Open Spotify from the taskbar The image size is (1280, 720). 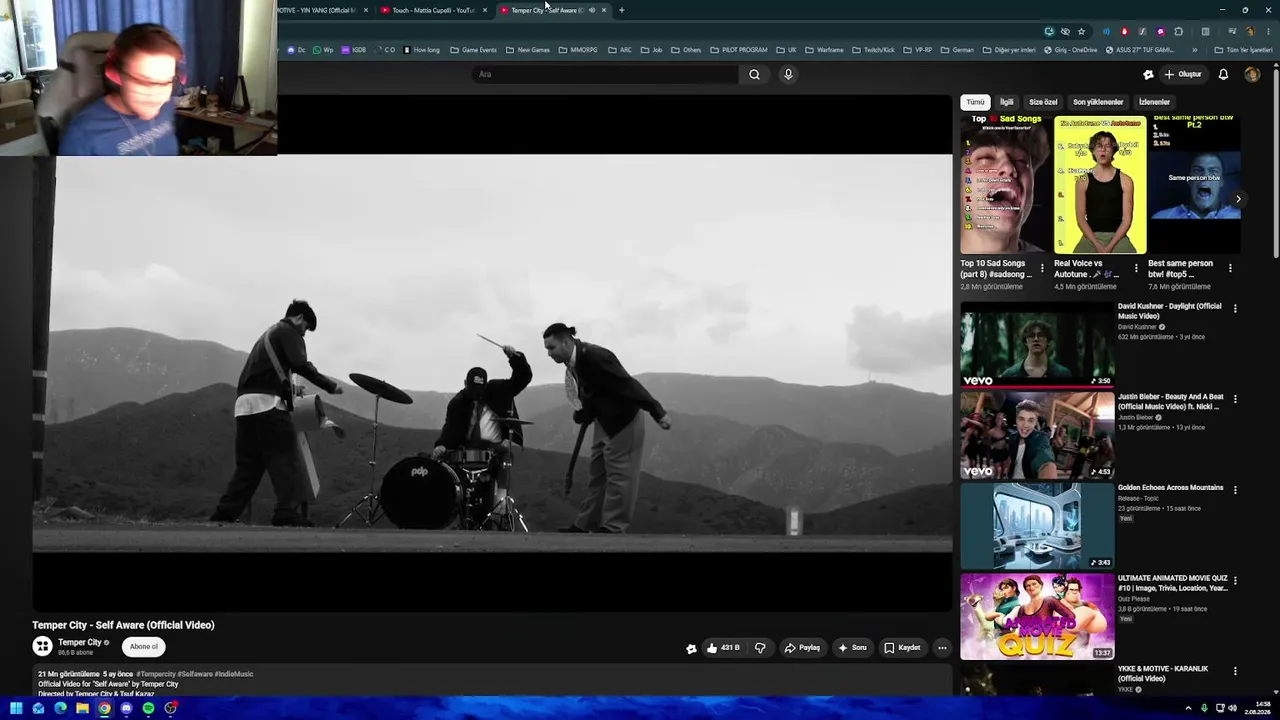pyautogui.click(x=148, y=708)
